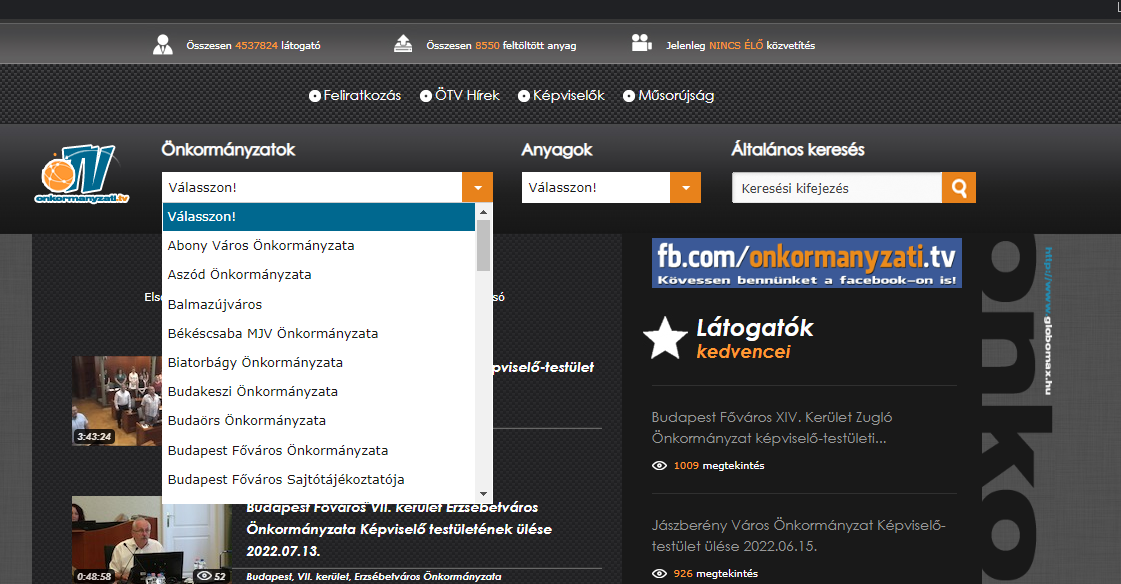Select Aszód Önkormányzata option

pyautogui.click(x=319, y=274)
